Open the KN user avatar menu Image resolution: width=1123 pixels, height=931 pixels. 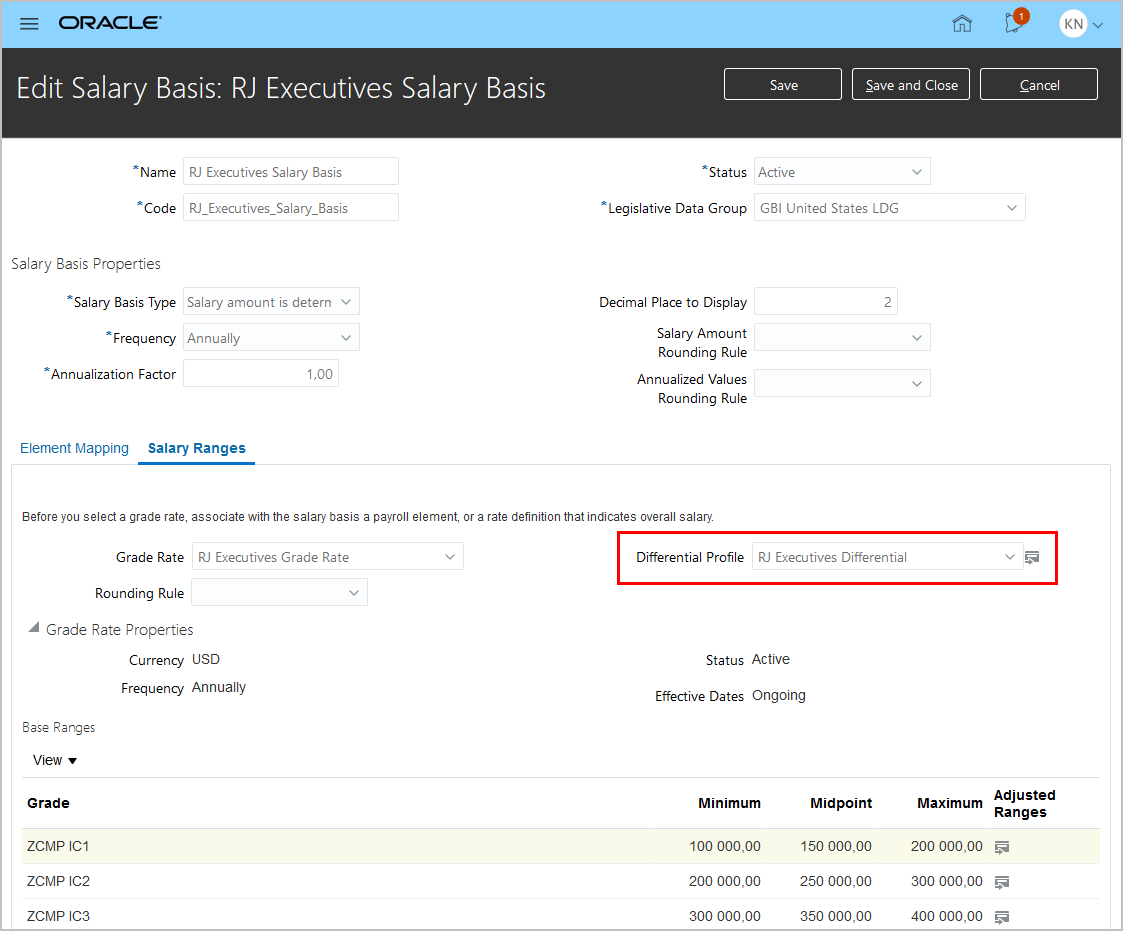pyautogui.click(x=1081, y=24)
